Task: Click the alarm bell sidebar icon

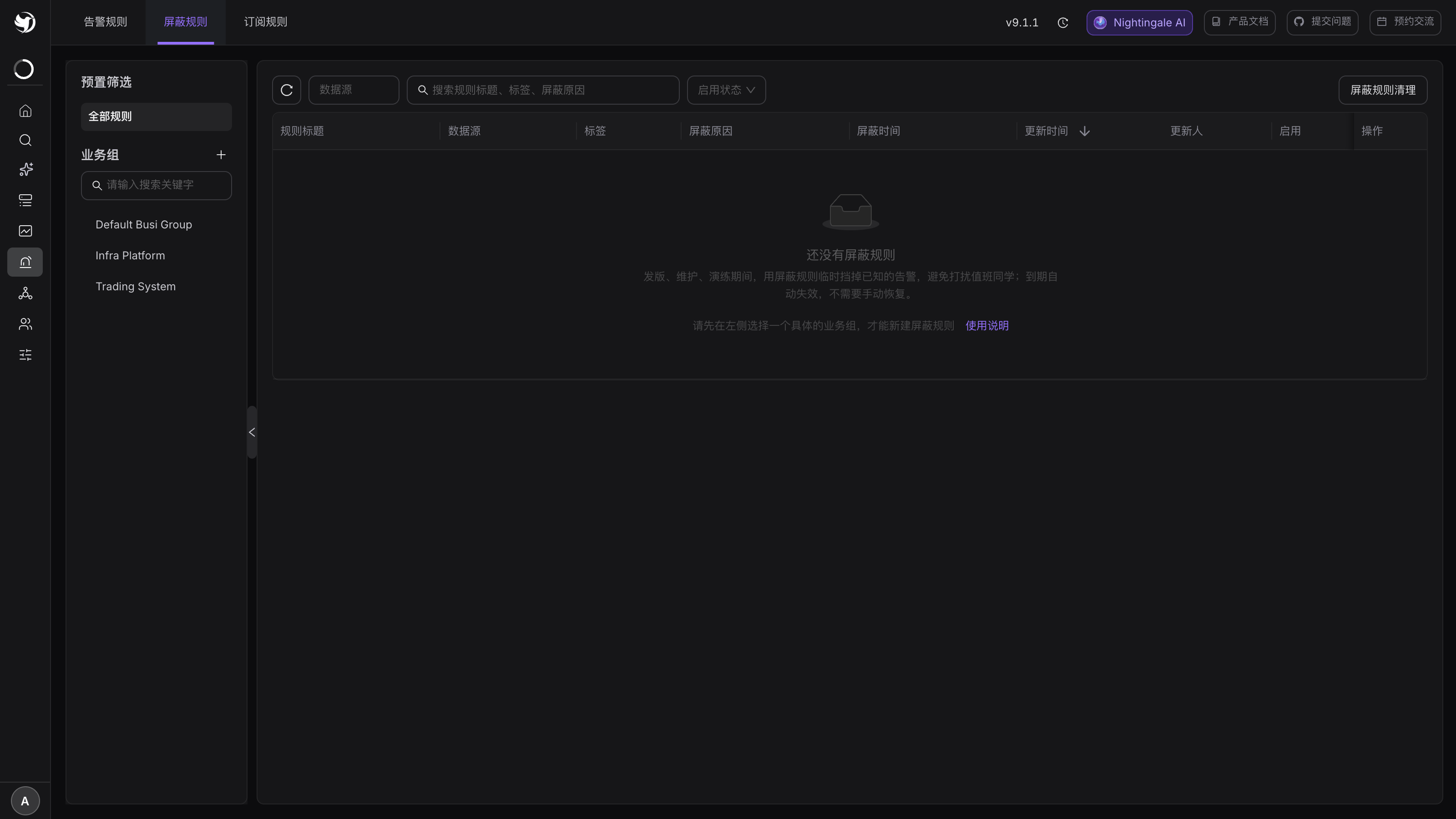Action: click(25, 262)
